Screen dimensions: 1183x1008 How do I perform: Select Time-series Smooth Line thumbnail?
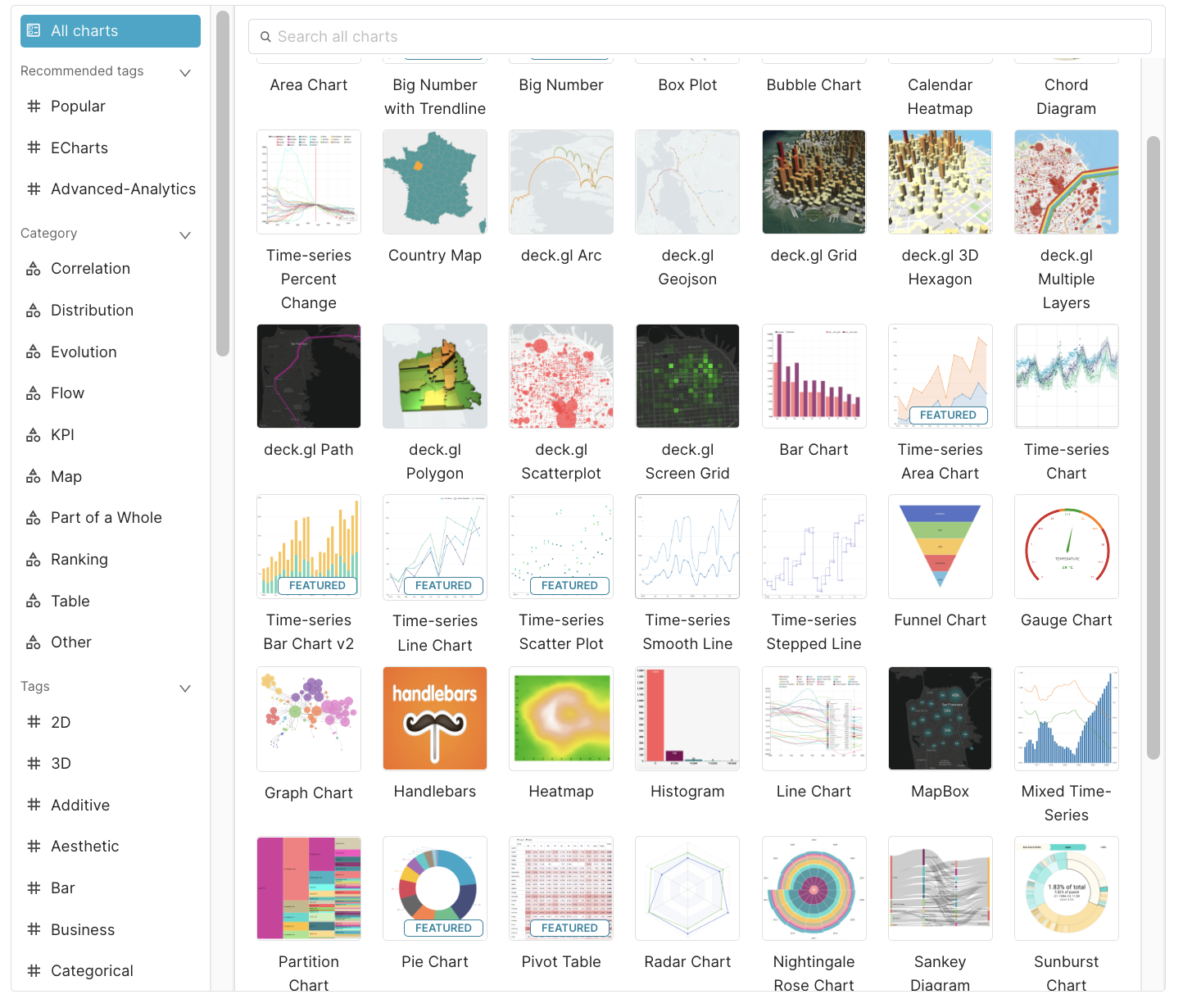click(687, 547)
